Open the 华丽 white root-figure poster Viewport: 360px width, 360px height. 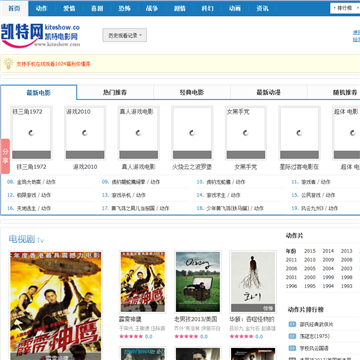[x=253, y=282]
